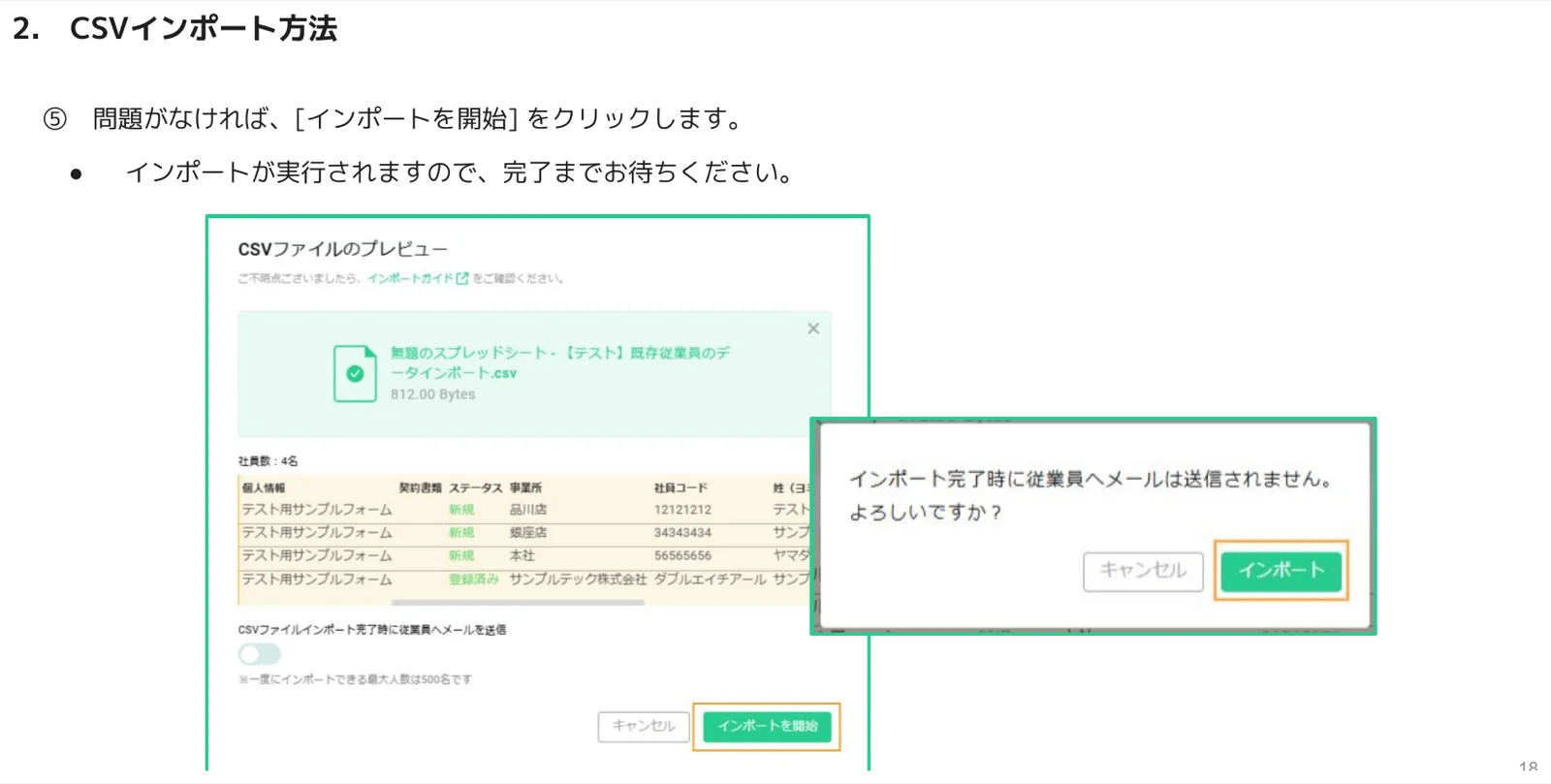Click テスト用サンプルフォーム in the 品川店 row
The image size is (1551, 784).
click(317, 509)
